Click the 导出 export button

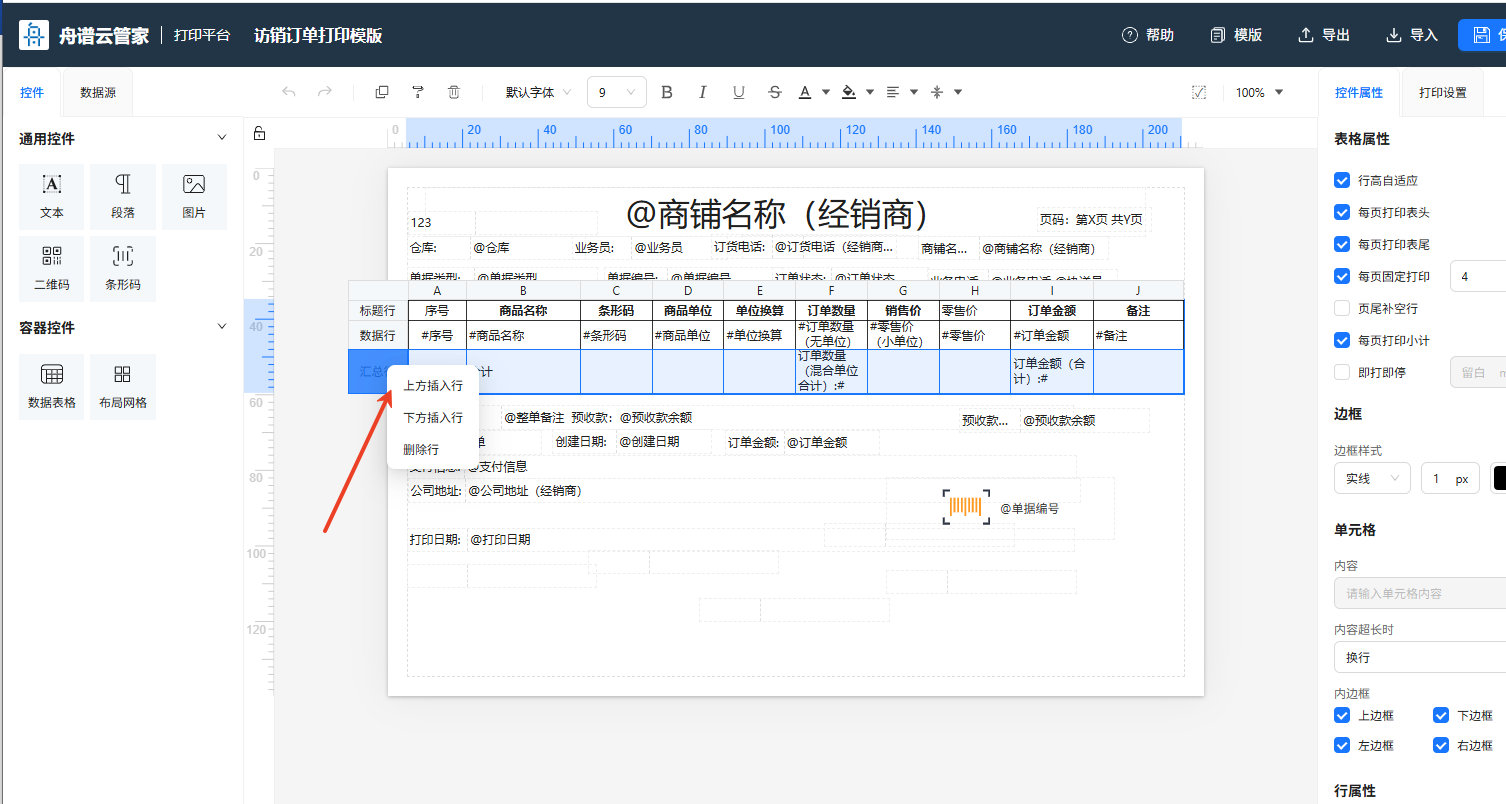[x=1324, y=35]
